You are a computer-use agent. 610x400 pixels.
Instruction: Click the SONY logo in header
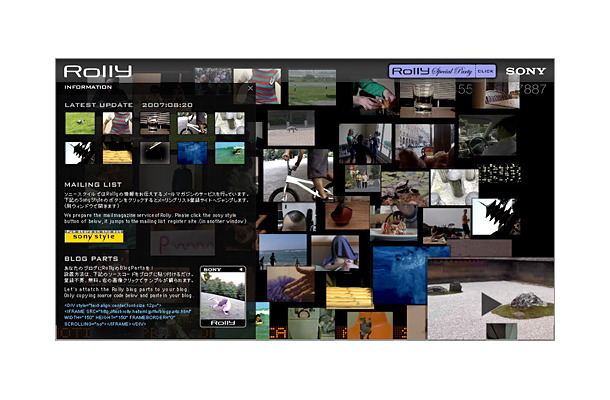(526, 71)
